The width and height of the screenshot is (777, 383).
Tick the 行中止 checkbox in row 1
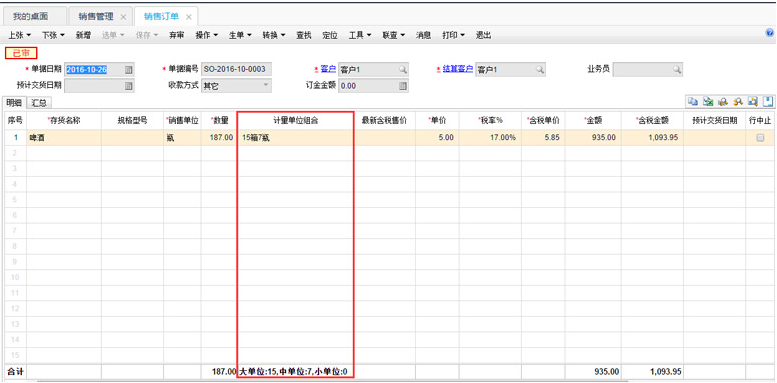coord(760,138)
